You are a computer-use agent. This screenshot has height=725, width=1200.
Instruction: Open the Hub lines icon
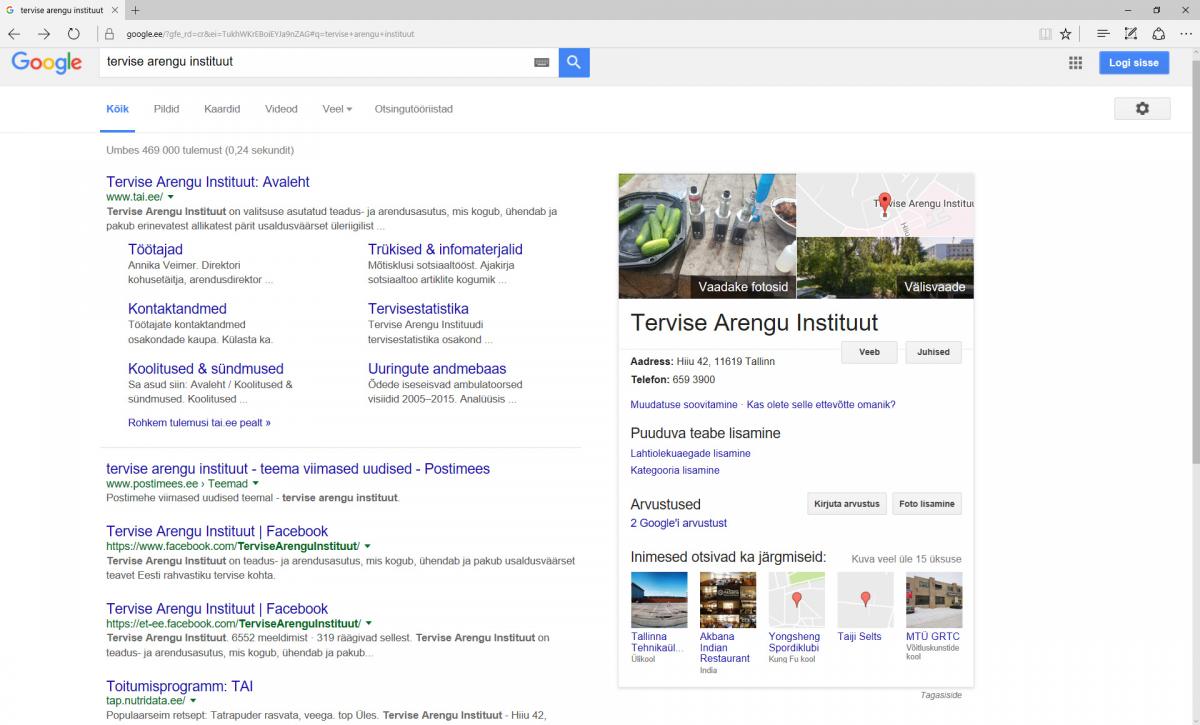pos(1103,33)
